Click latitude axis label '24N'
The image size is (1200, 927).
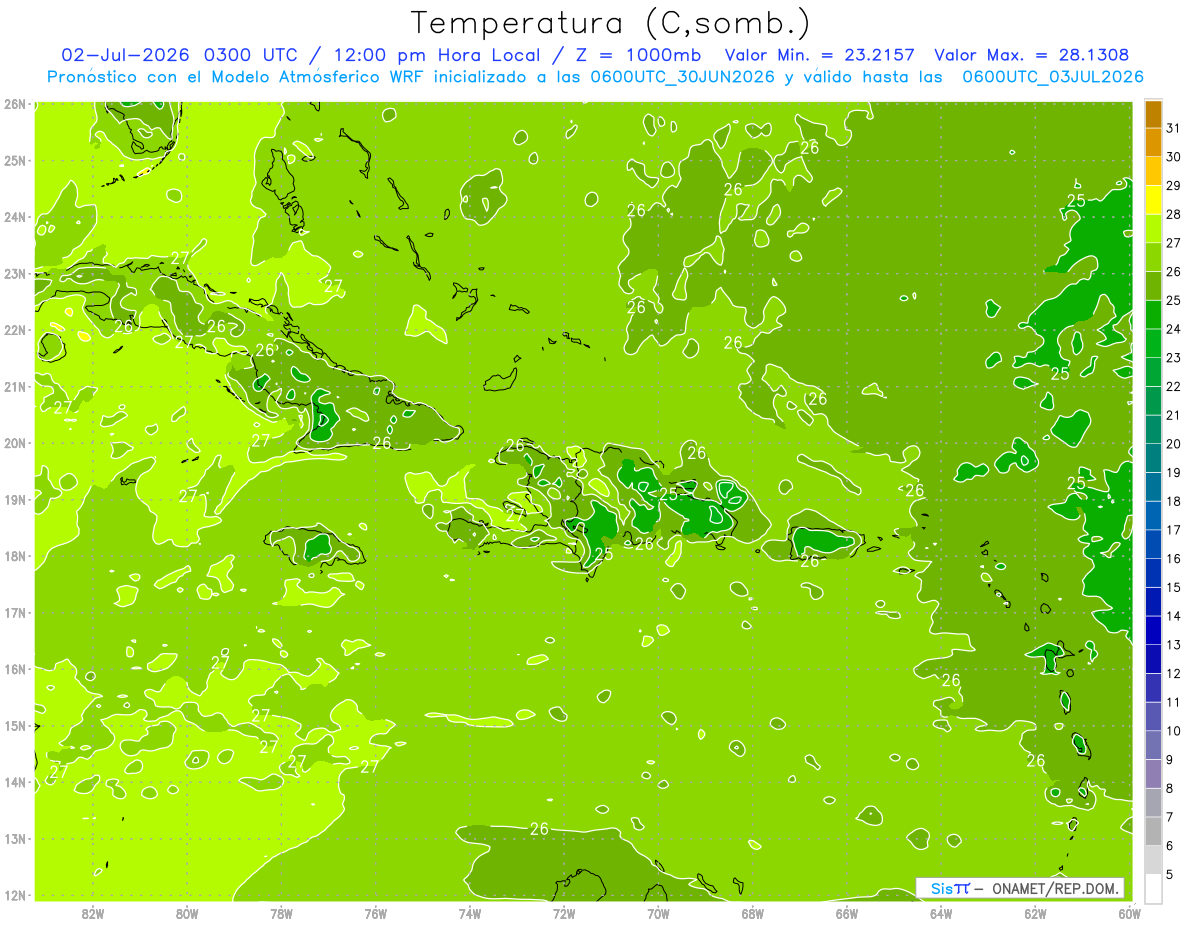coord(15,216)
